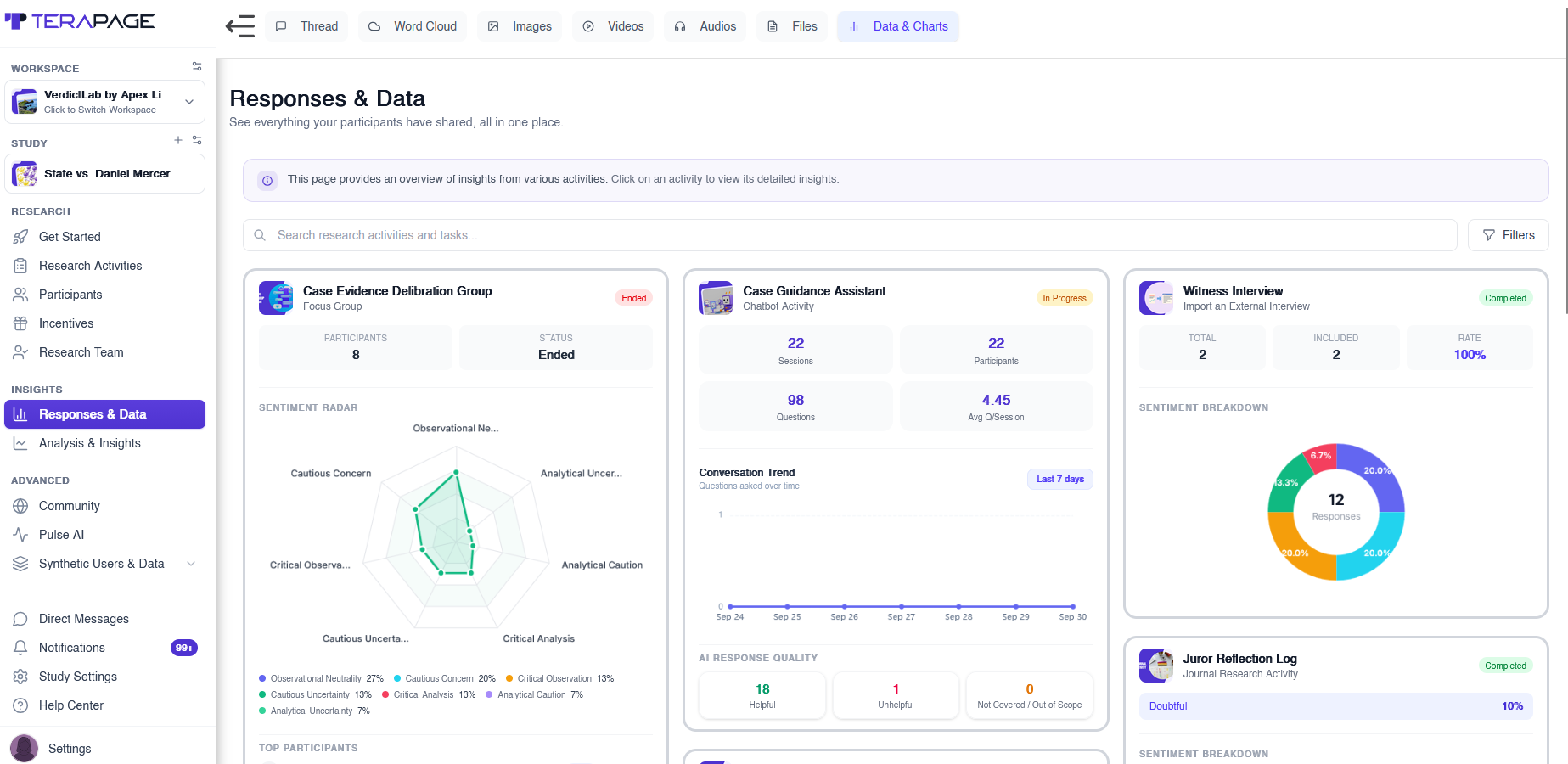Click the TERAPAGE logo
This screenshot has width=1568, height=764.
click(x=80, y=21)
